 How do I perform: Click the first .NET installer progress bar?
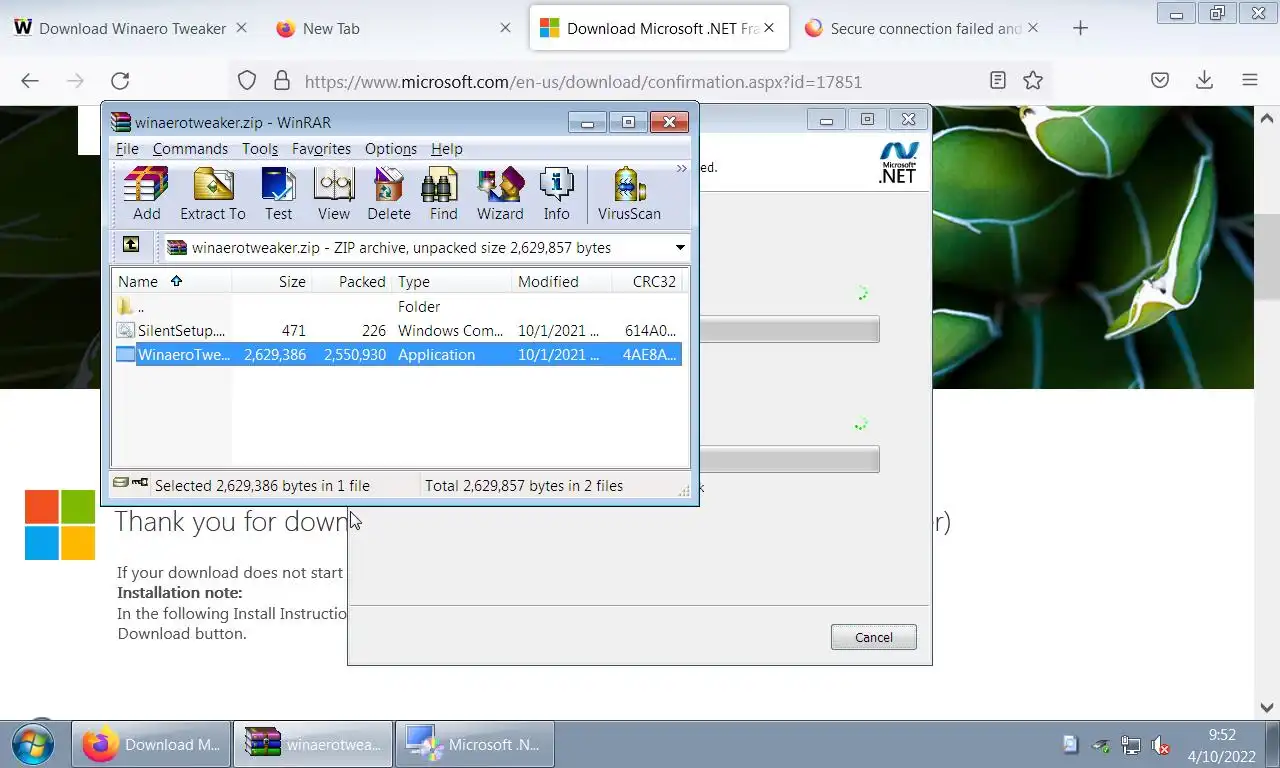tap(789, 330)
